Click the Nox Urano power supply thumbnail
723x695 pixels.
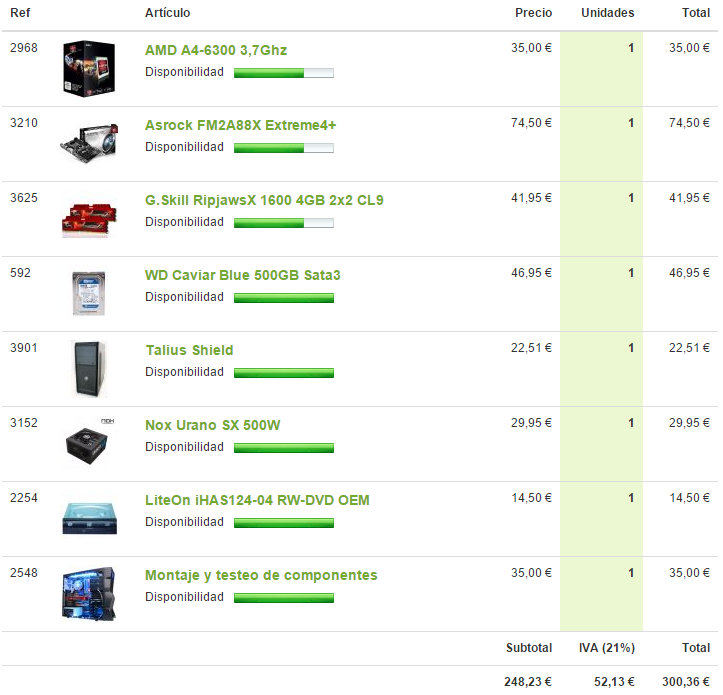(x=88, y=443)
